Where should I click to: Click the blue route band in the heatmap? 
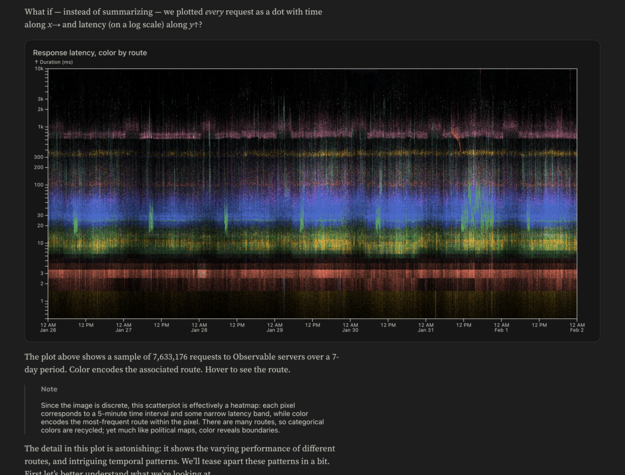300,212
